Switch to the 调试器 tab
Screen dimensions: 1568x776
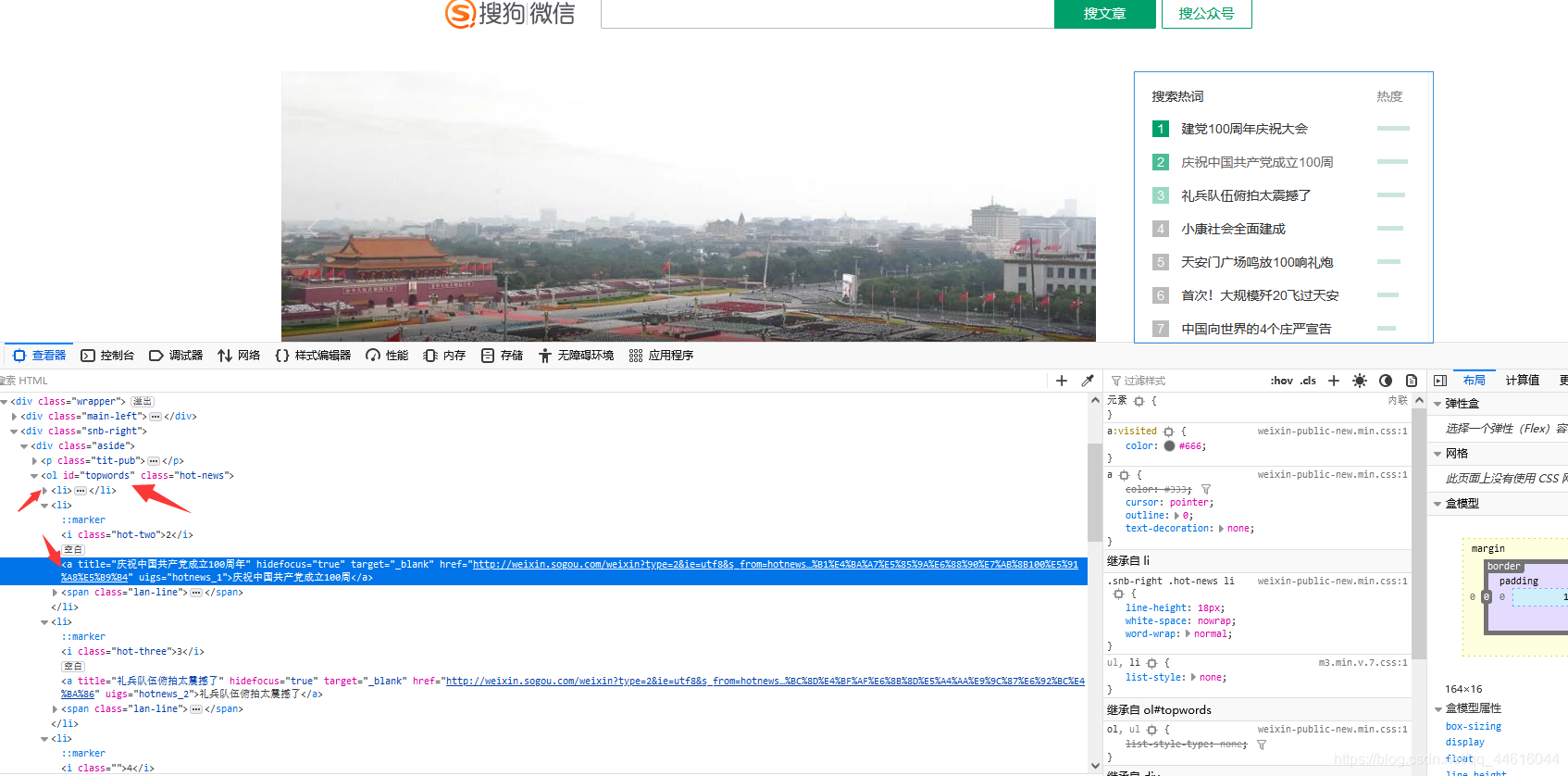pos(176,356)
